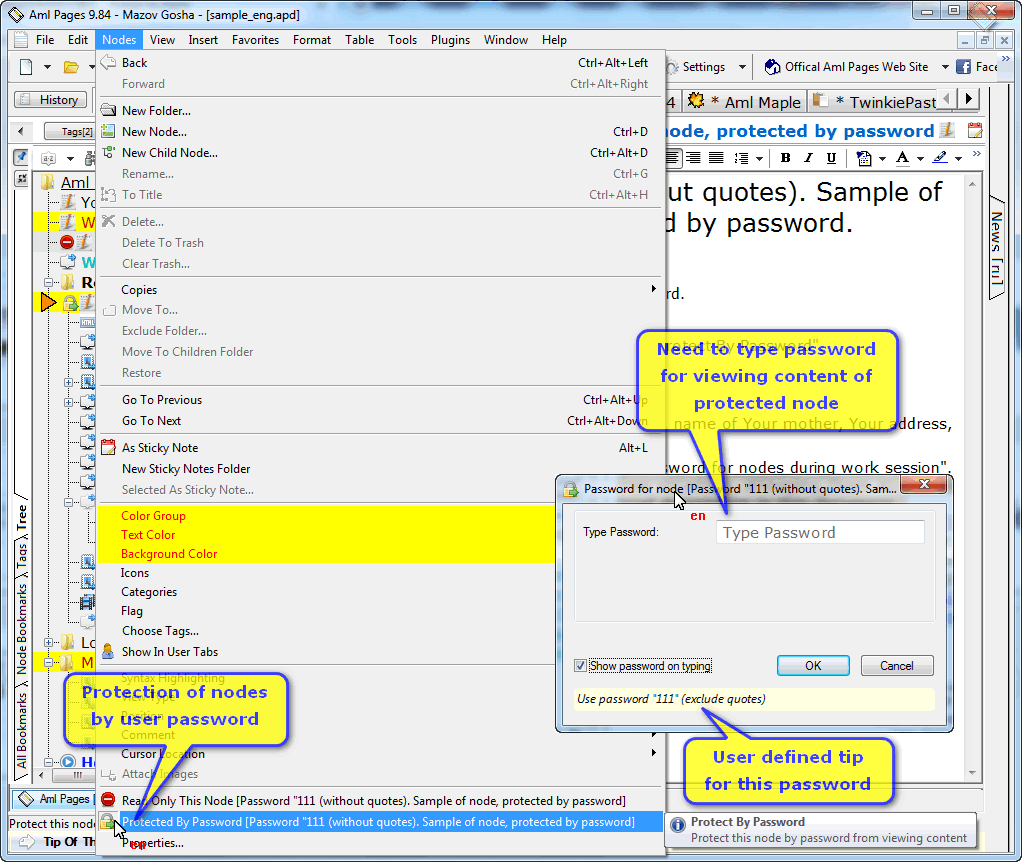Screen dimensions: 1022x862
Task: Click the New document toolbar icon
Action: pos(26,66)
